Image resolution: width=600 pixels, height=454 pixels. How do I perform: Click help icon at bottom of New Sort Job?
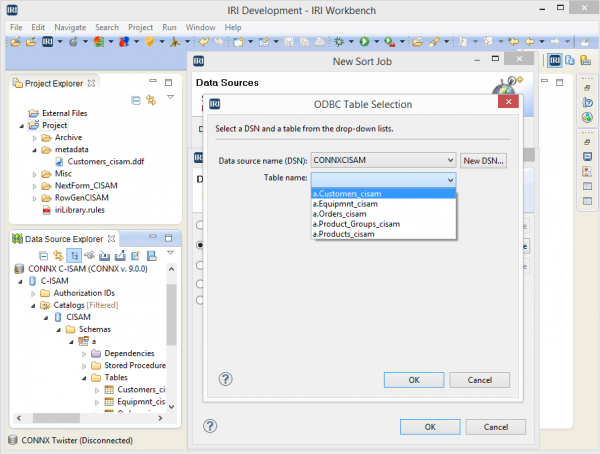point(211,425)
